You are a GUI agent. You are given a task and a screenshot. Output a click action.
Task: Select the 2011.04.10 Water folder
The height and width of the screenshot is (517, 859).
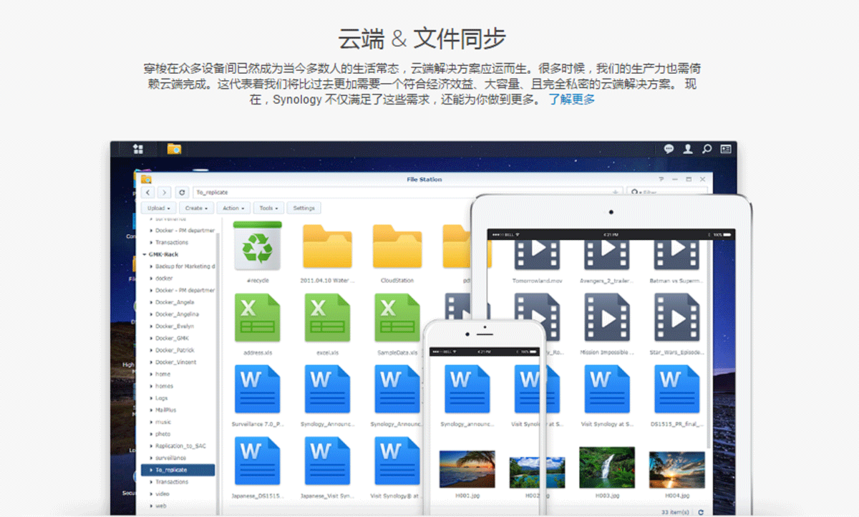pos(328,246)
